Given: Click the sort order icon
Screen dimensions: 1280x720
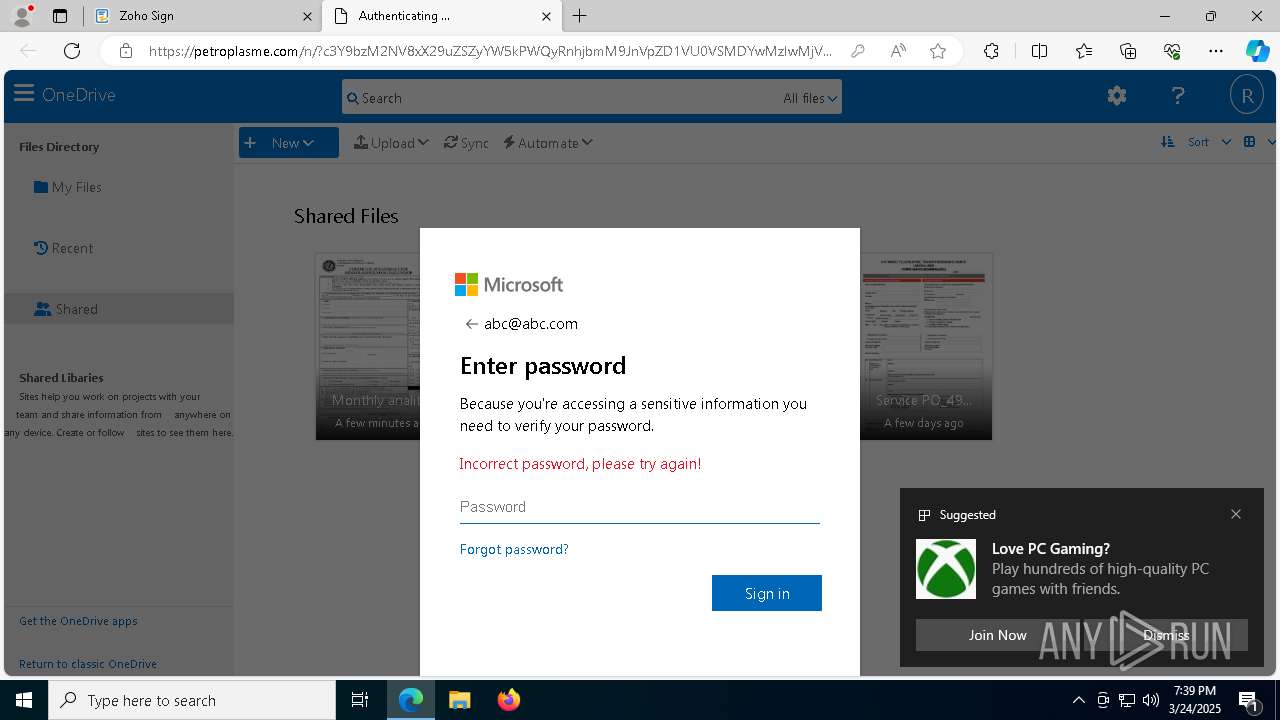Looking at the screenshot, I should click(1167, 142).
